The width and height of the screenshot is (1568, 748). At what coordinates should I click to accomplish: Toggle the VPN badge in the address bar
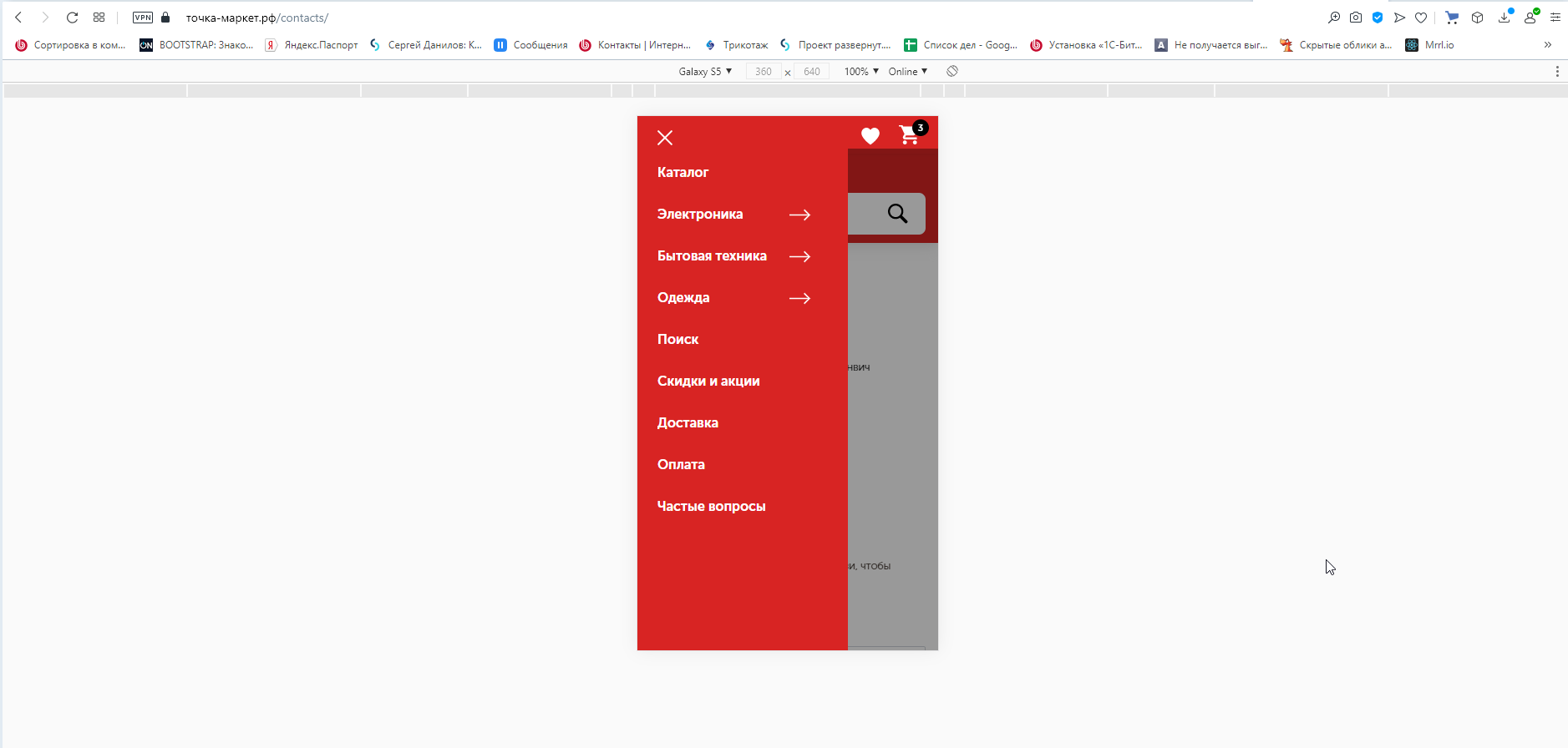click(x=143, y=18)
